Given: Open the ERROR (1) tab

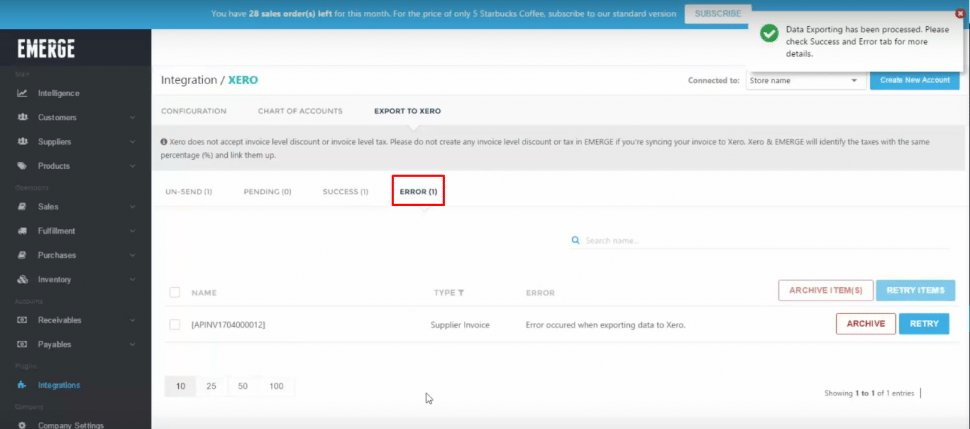Looking at the screenshot, I should [x=418, y=192].
